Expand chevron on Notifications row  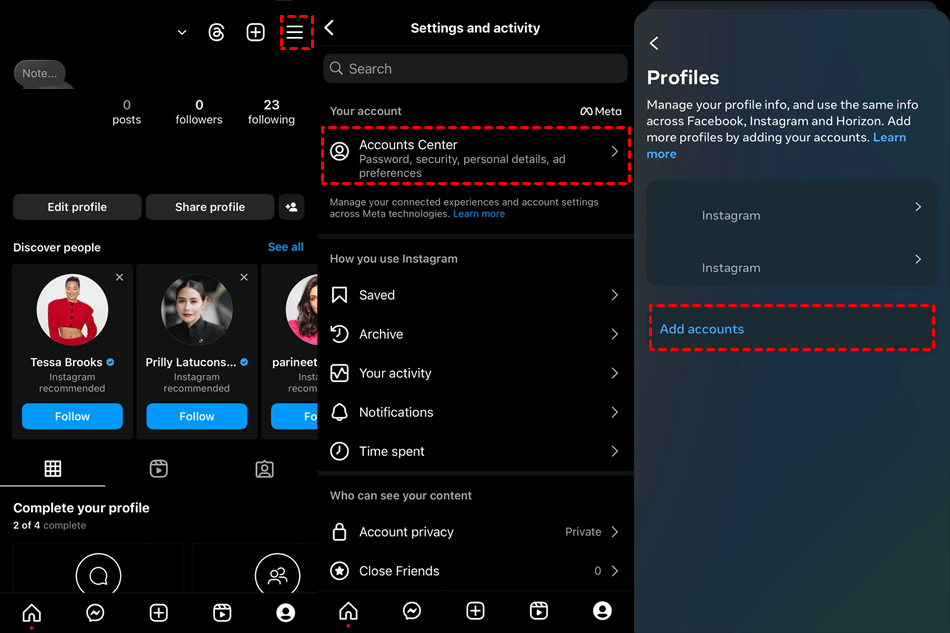coord(614,412)
